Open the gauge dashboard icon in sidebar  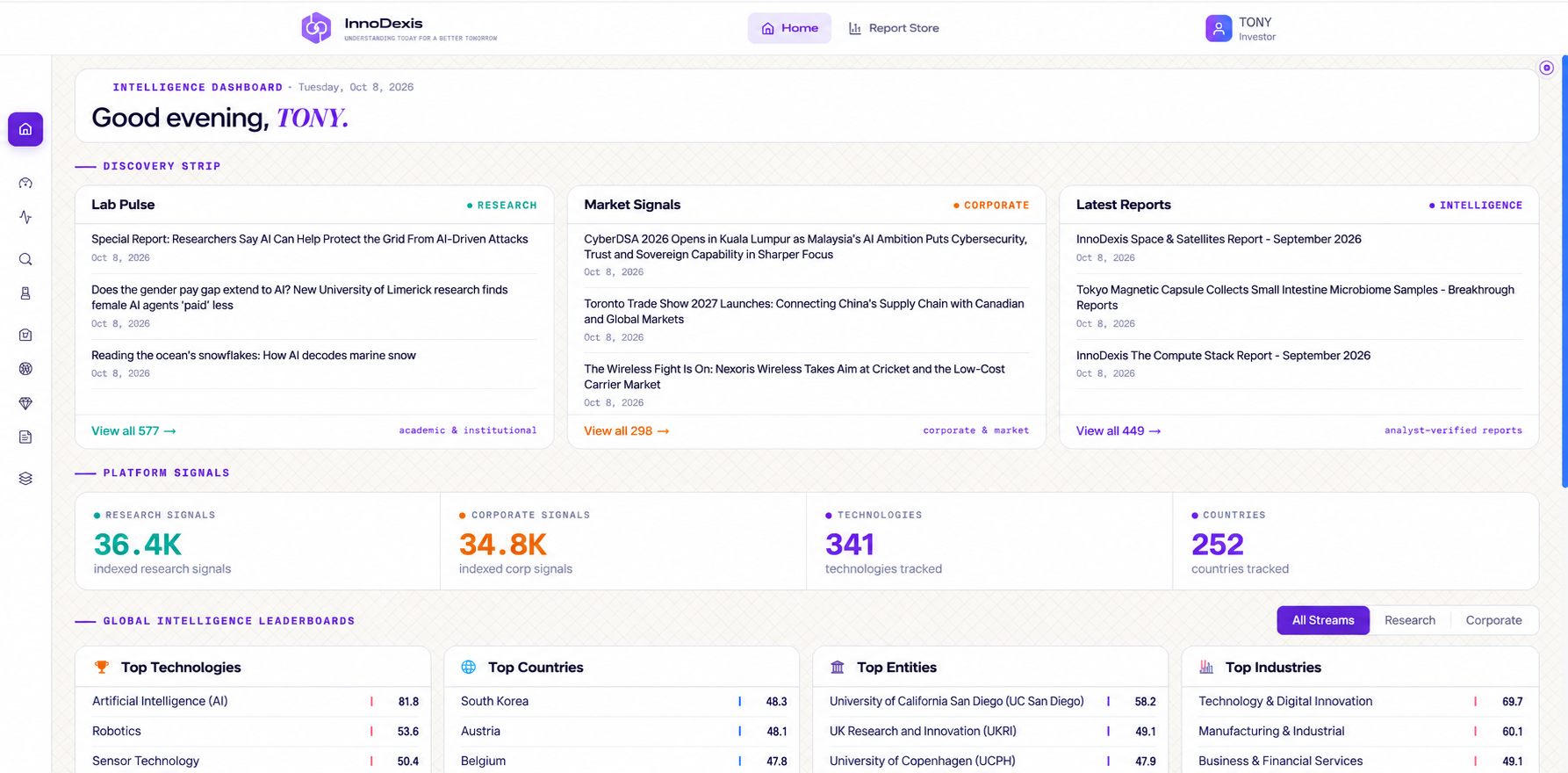pos(25,183)
